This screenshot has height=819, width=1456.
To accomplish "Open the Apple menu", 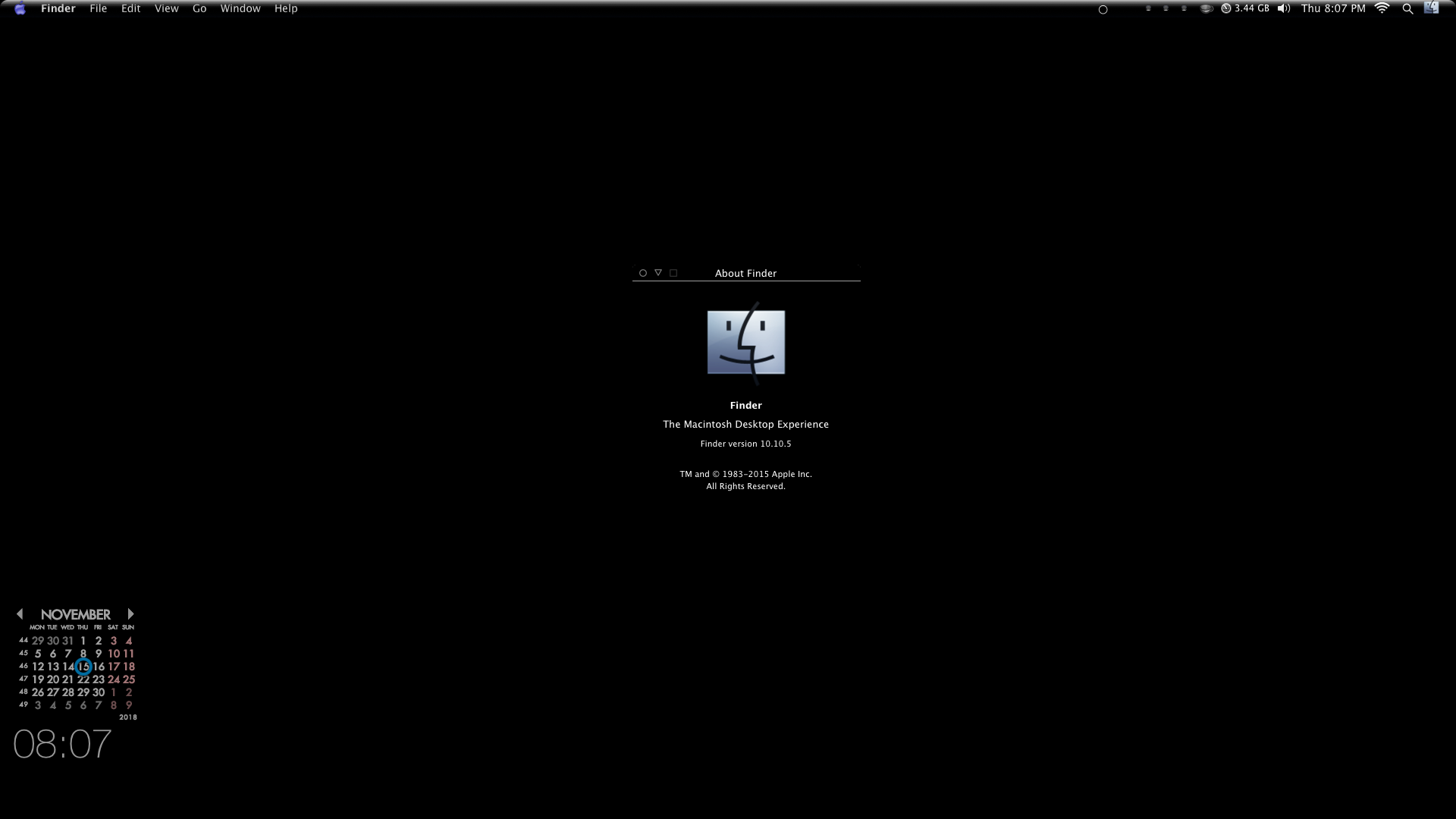I will pos(20,9).
